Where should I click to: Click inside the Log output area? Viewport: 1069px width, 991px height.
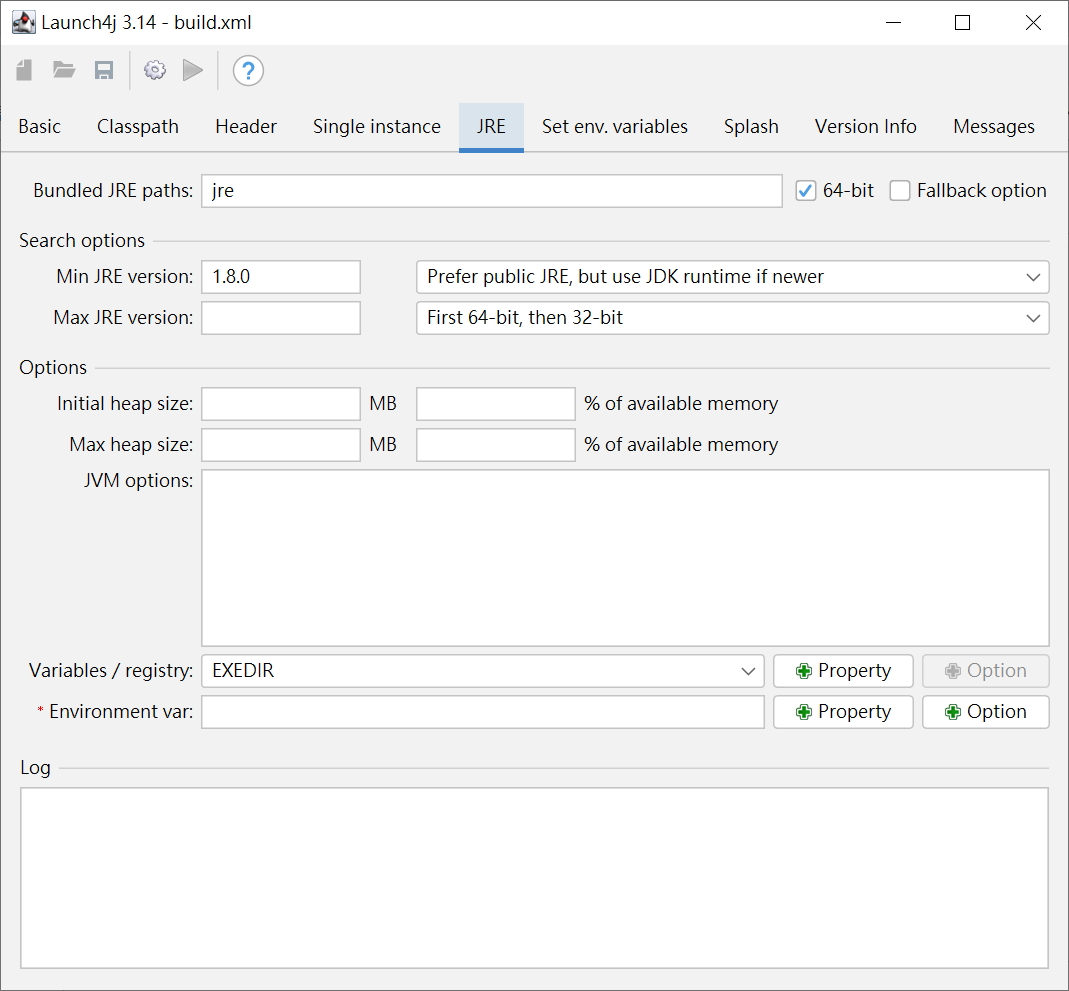pyautogui.click(x=534, y=878)
